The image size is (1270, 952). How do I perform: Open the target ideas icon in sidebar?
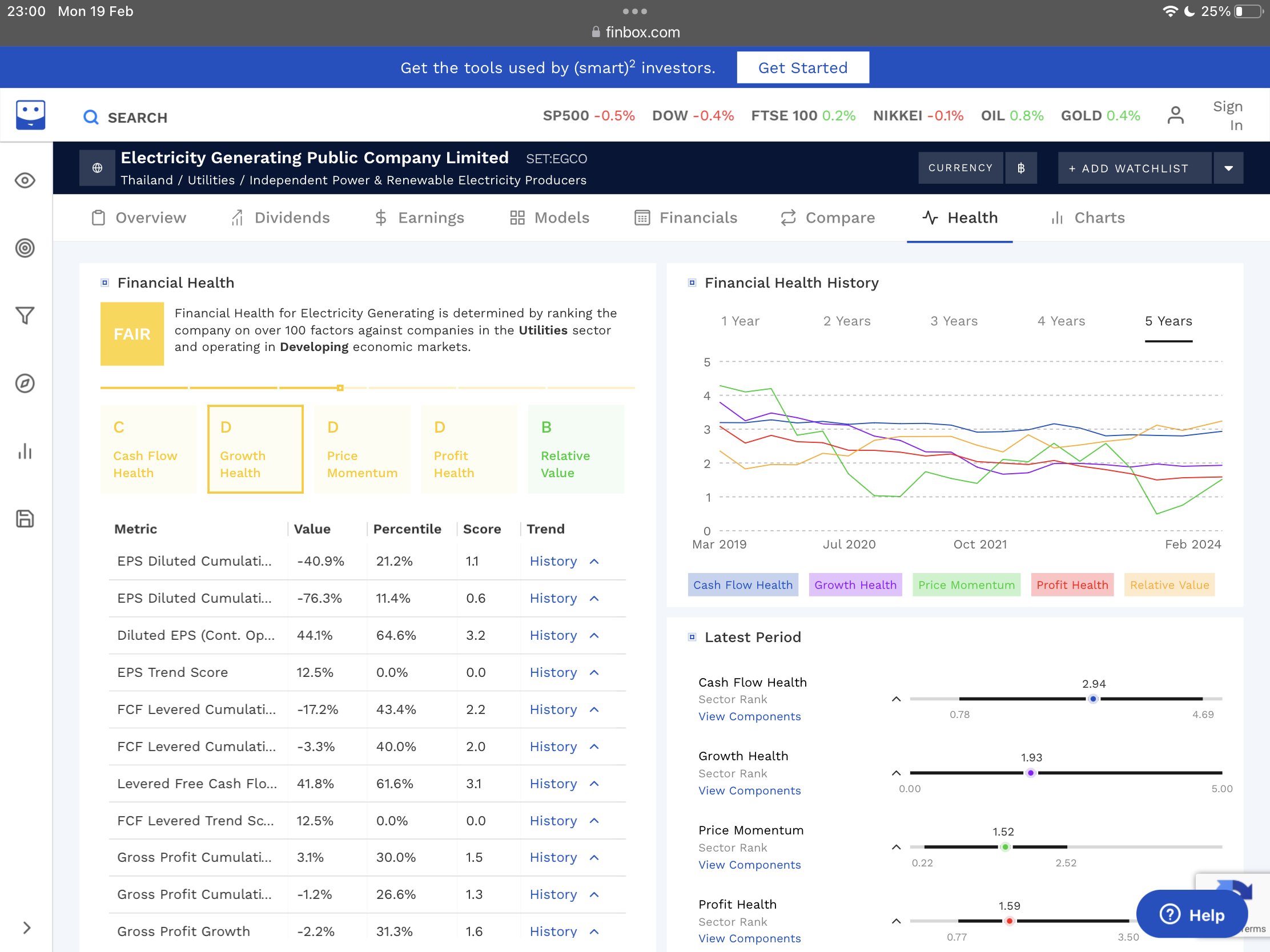(x=25, y=248)
